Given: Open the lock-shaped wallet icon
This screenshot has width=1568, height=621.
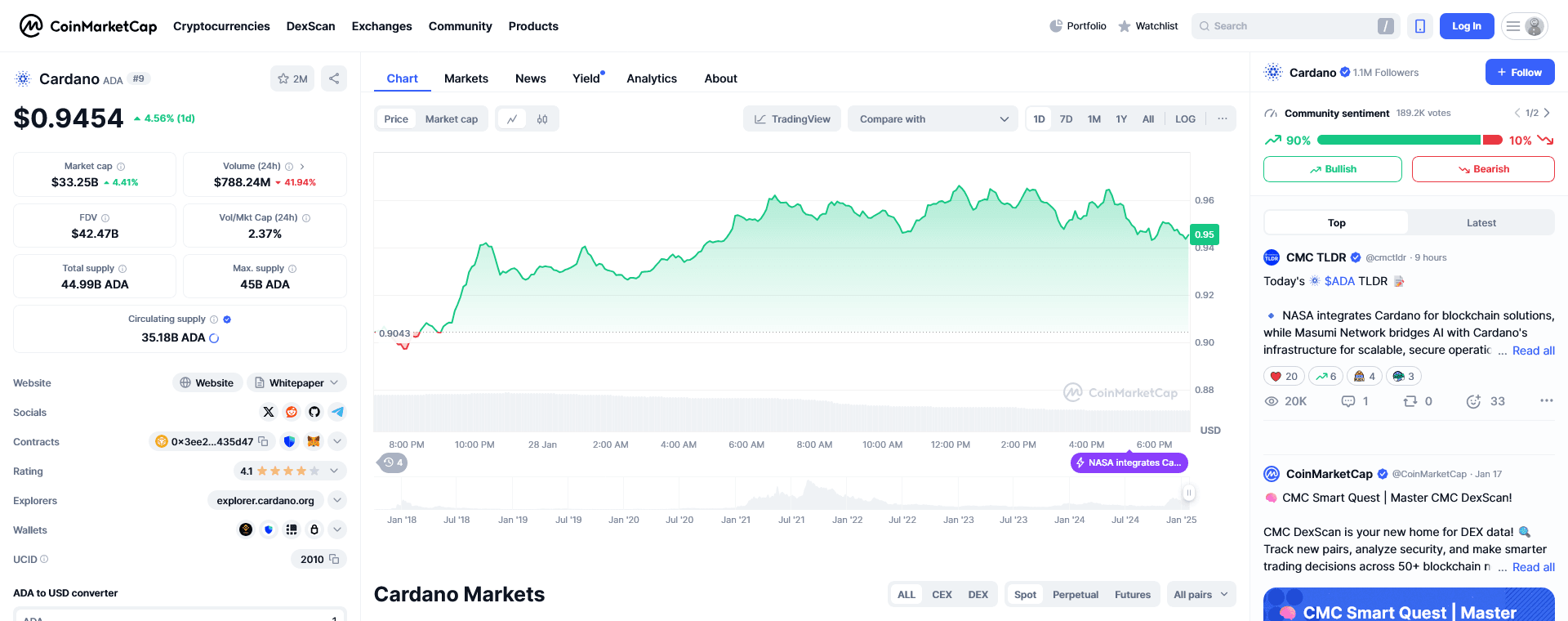Looking at the screenshot, I should click(314, 529).
